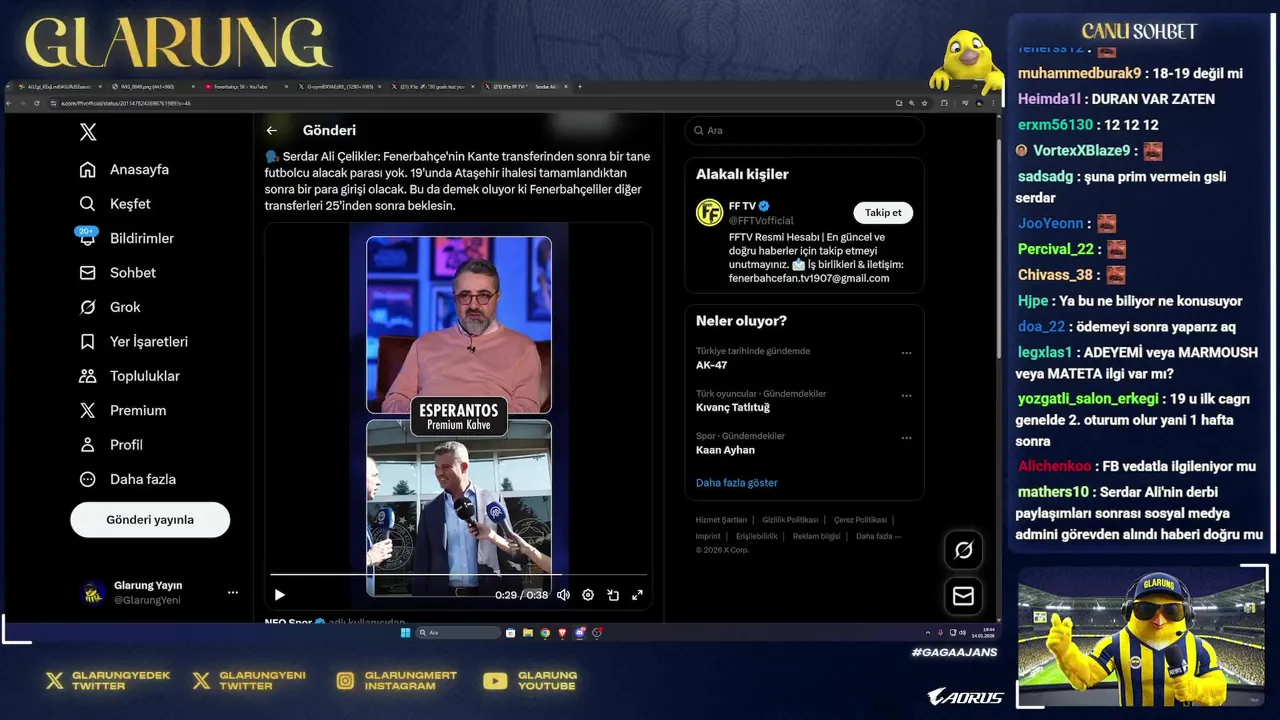Open Topluluklar communities
Screen dimensions: 1280x720
129,376
